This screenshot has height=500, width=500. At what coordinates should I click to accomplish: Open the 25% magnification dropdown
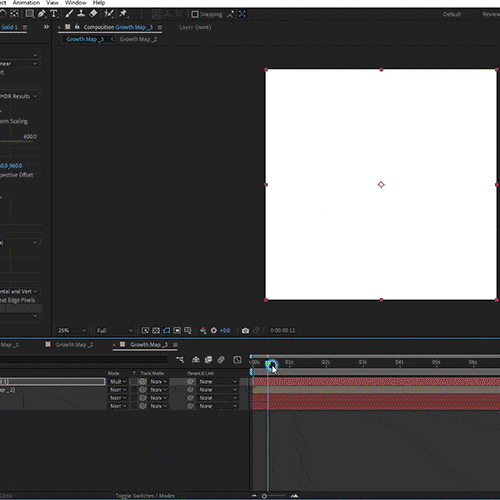[x=72, y=330]
